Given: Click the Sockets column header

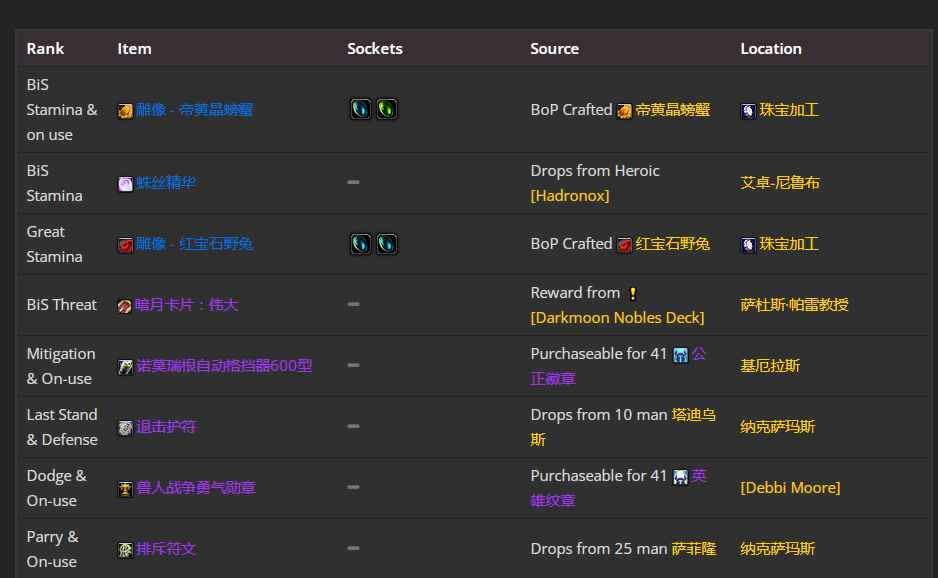Looking at the screenshot, I should point(374,48).
